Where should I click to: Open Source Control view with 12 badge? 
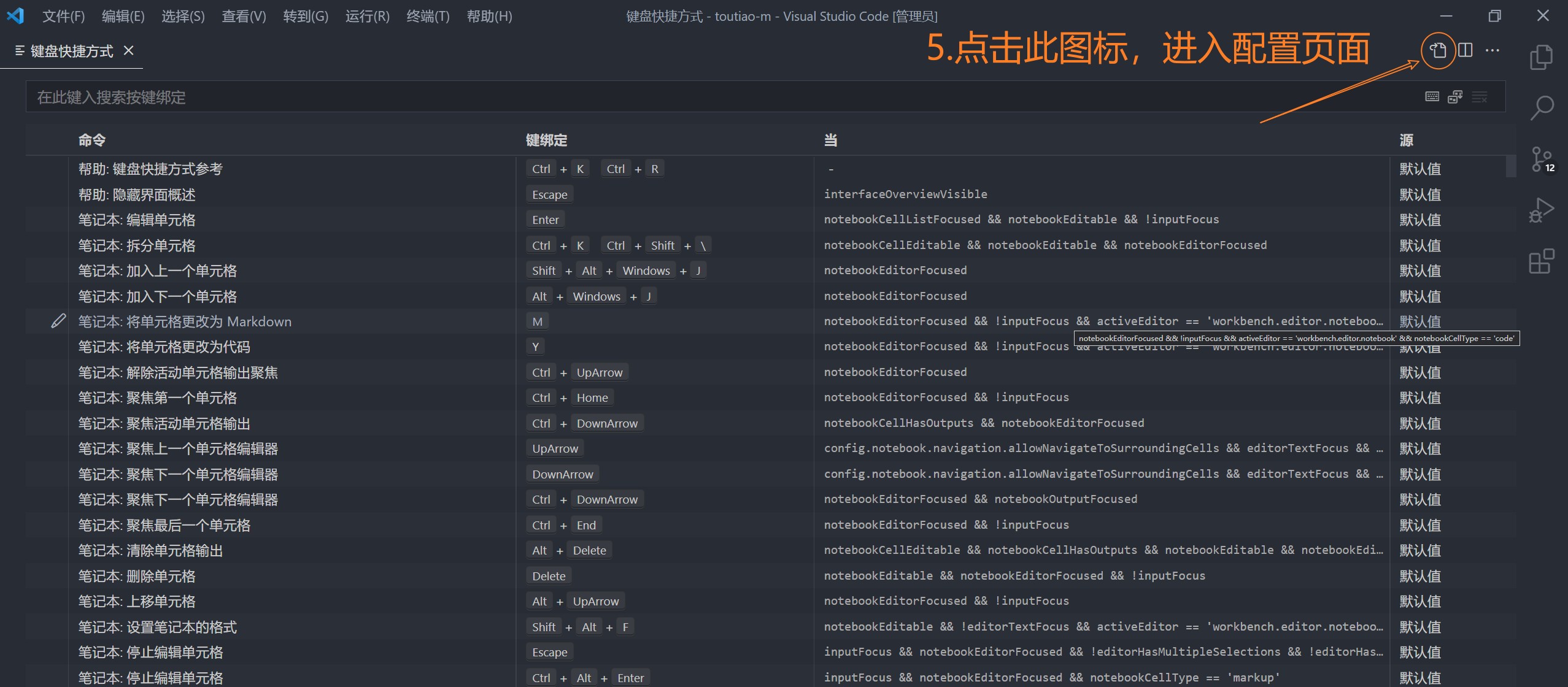tap(1541, 159)
